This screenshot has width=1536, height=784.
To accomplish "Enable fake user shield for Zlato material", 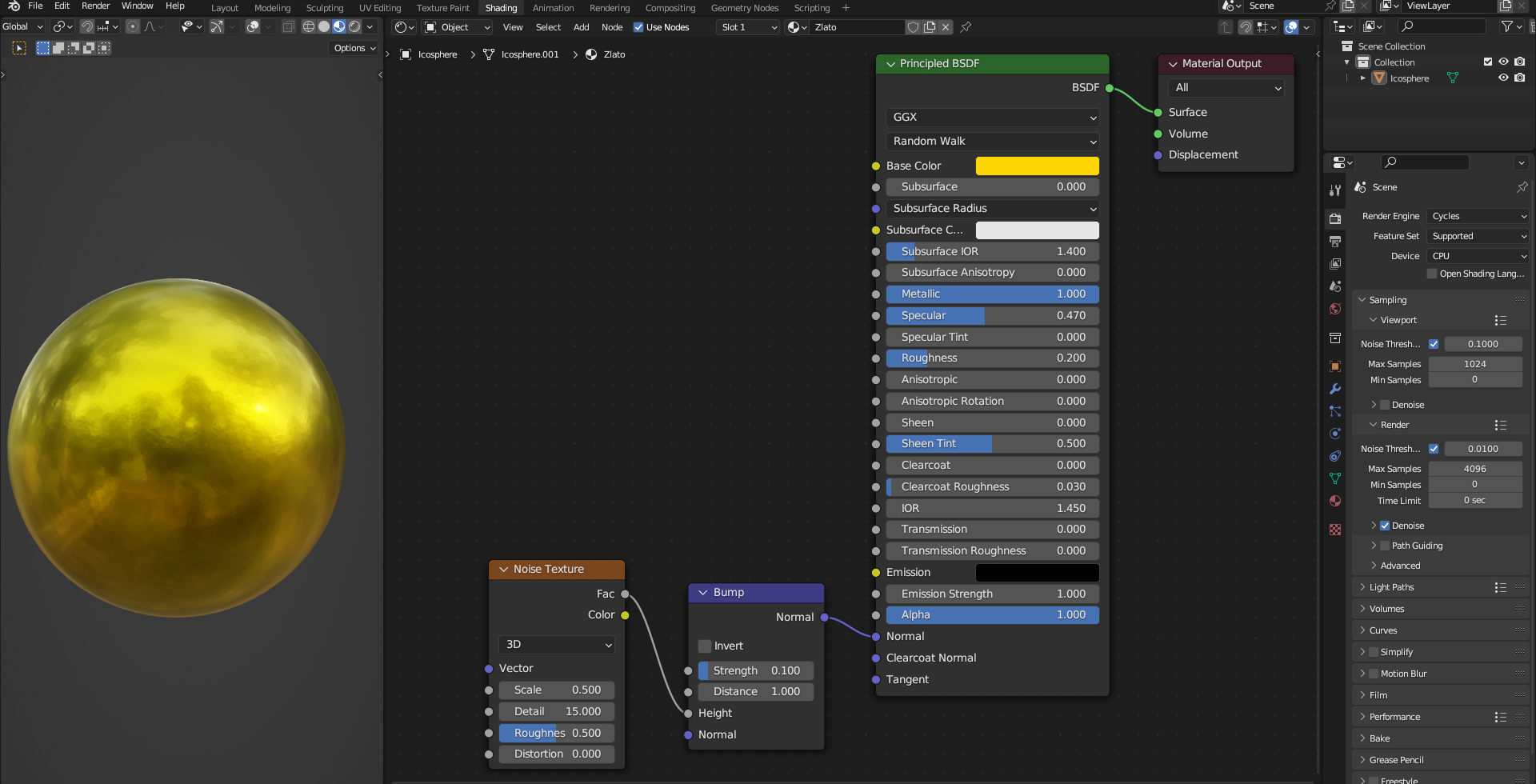I will (913, 27).
